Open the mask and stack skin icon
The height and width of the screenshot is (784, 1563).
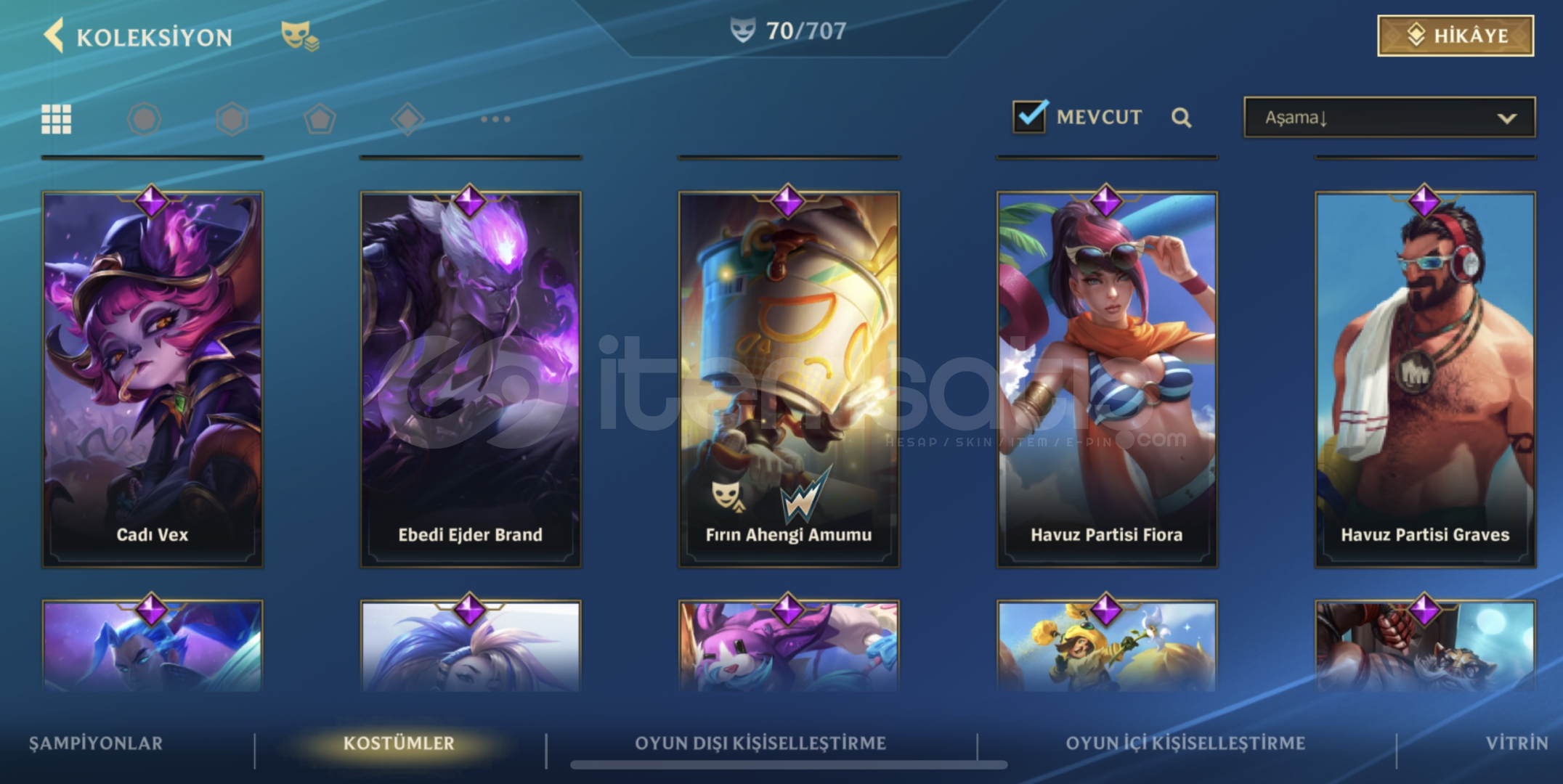coord(299,36)
